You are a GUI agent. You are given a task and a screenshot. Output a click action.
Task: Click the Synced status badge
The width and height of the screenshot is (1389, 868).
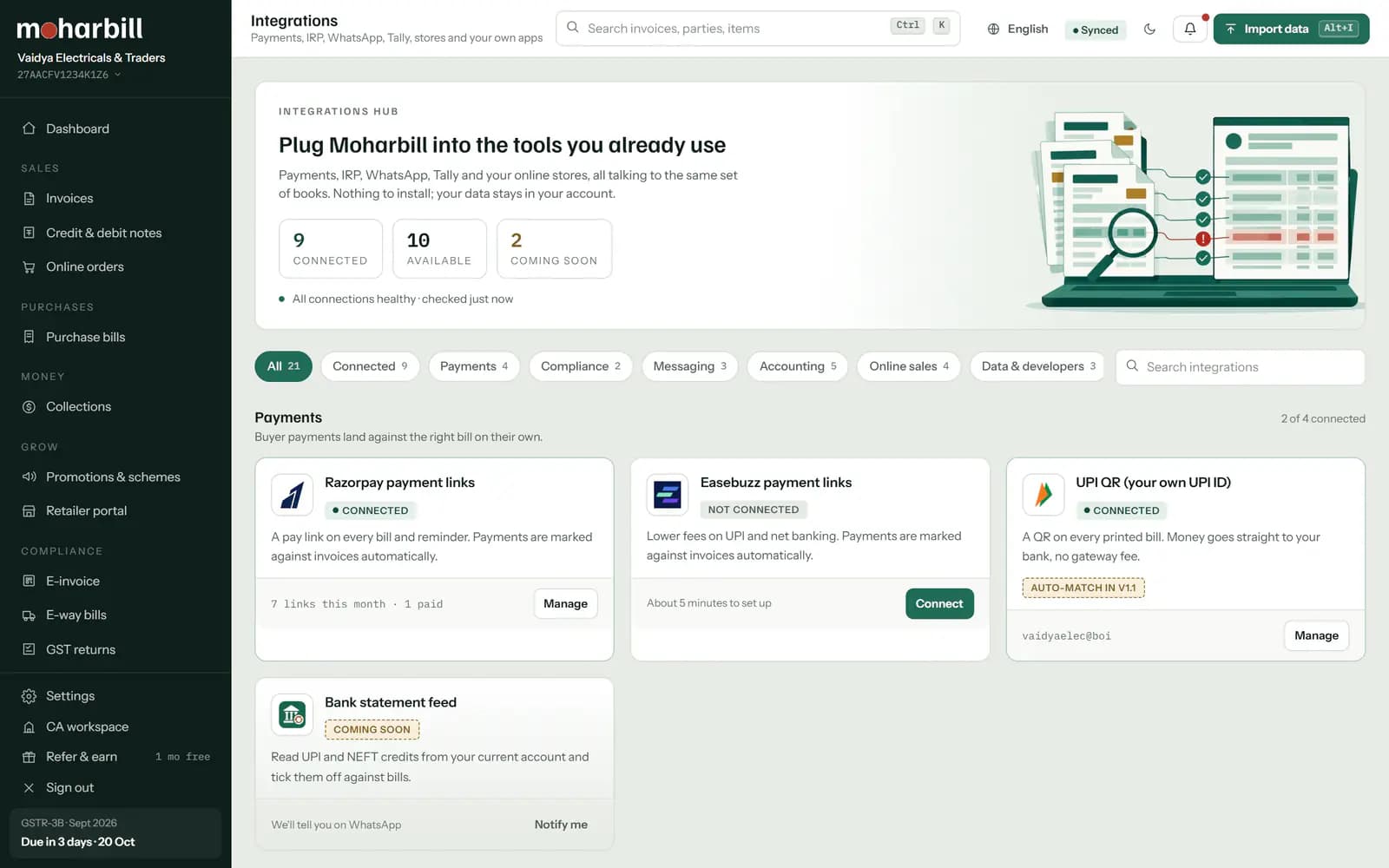tap(1096, 30)
